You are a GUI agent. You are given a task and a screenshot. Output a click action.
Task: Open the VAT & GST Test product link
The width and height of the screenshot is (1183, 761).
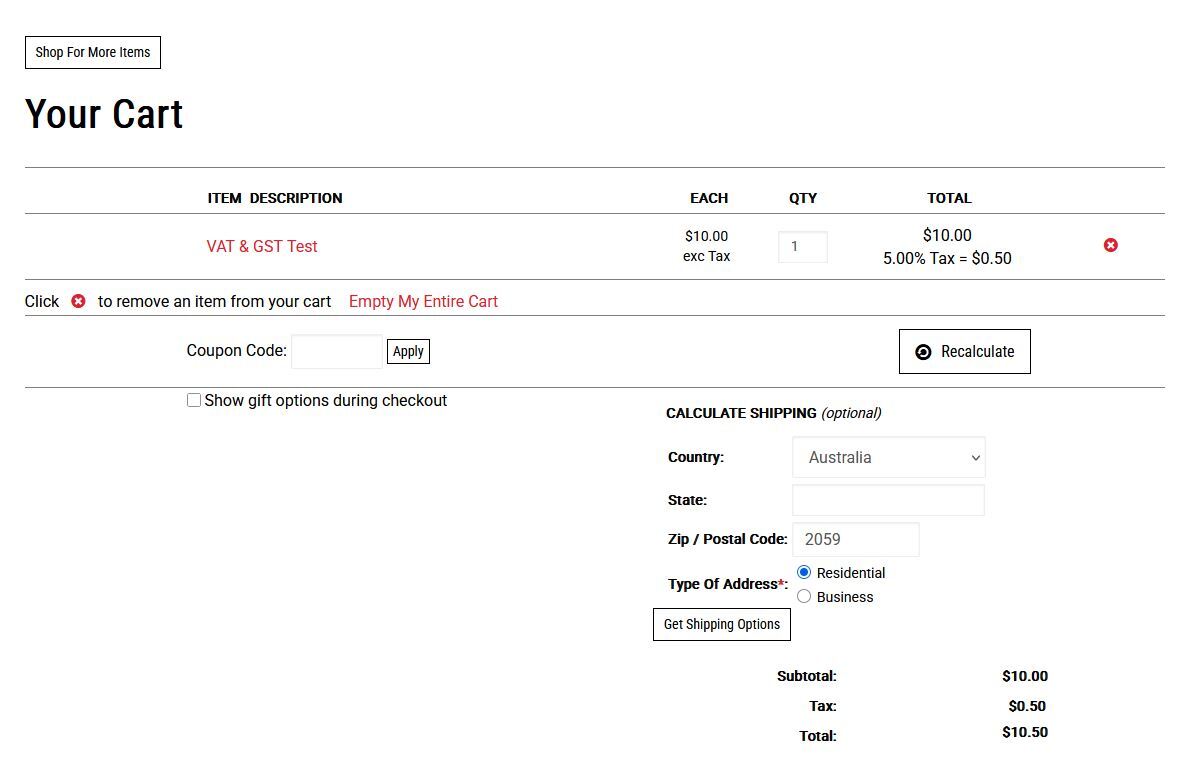pyautogui.click(x=262, y=246)
